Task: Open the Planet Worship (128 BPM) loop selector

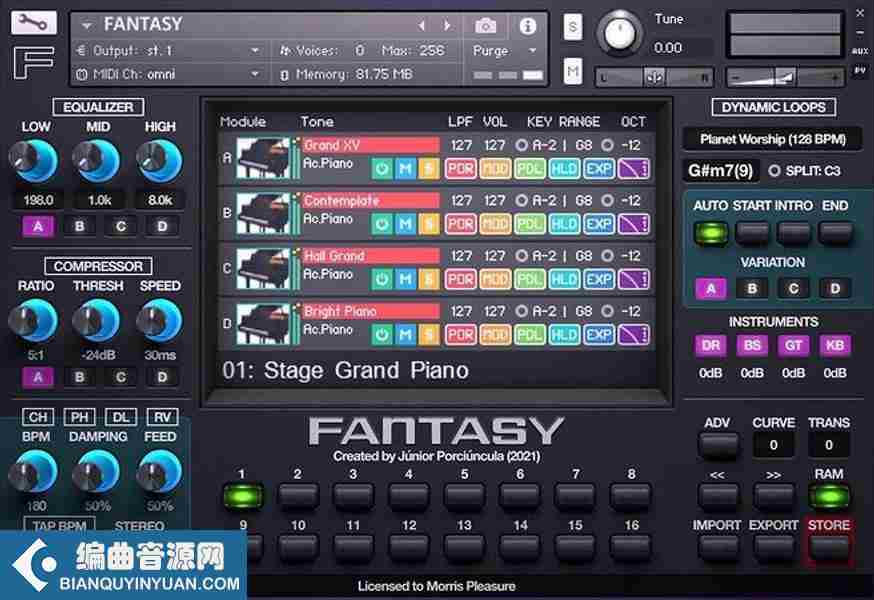Action: [773, 139]
